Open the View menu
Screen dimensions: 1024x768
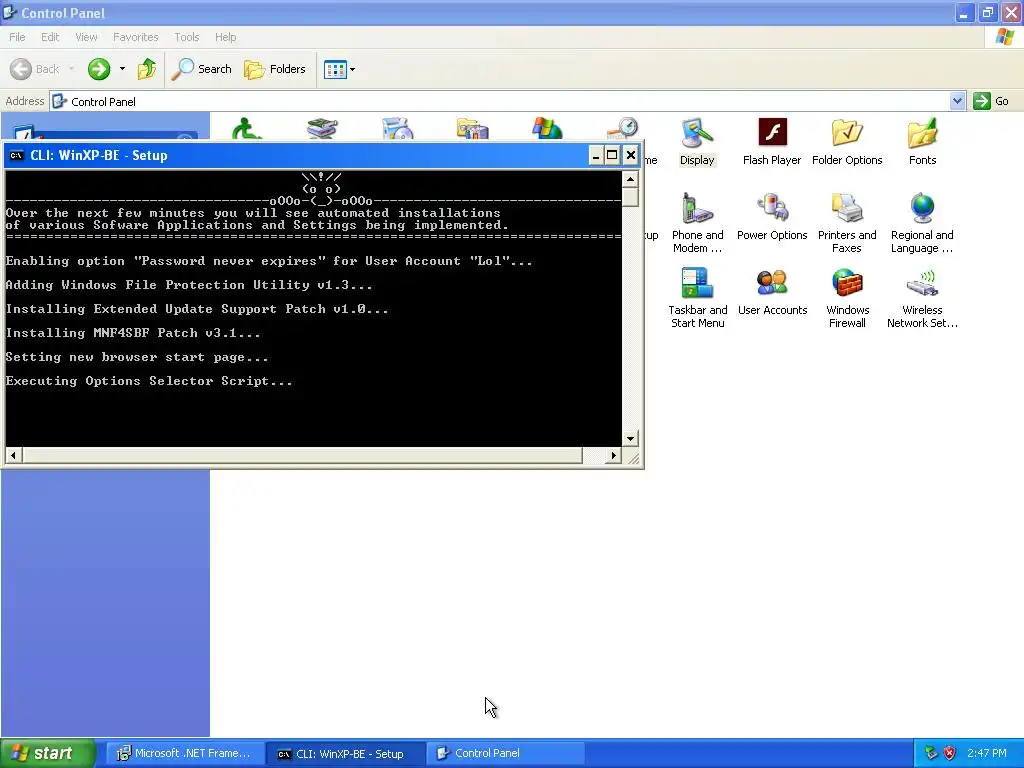[x=86, y=37]
